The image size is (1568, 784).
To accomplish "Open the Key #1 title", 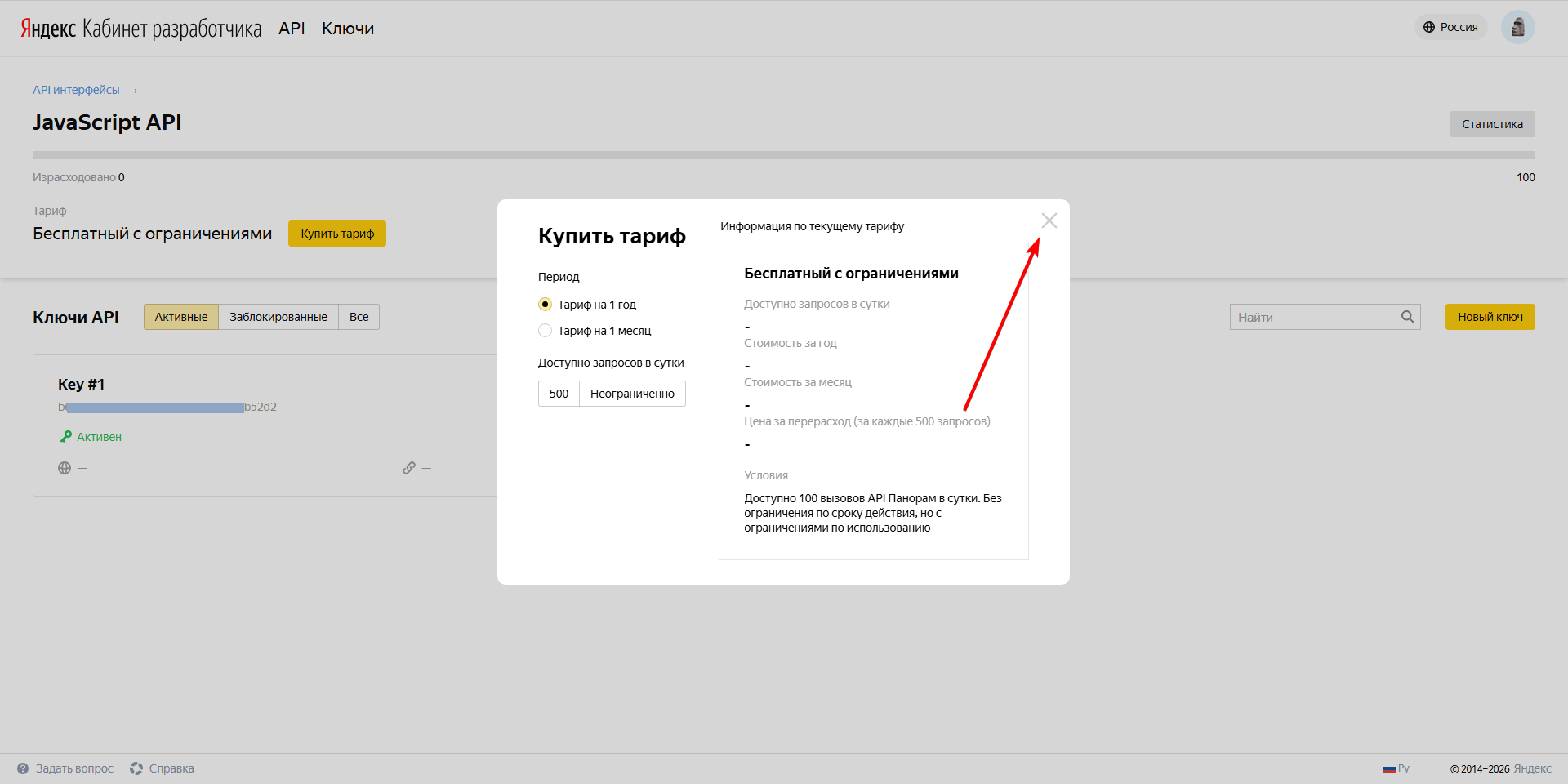I will click(81, 385).
